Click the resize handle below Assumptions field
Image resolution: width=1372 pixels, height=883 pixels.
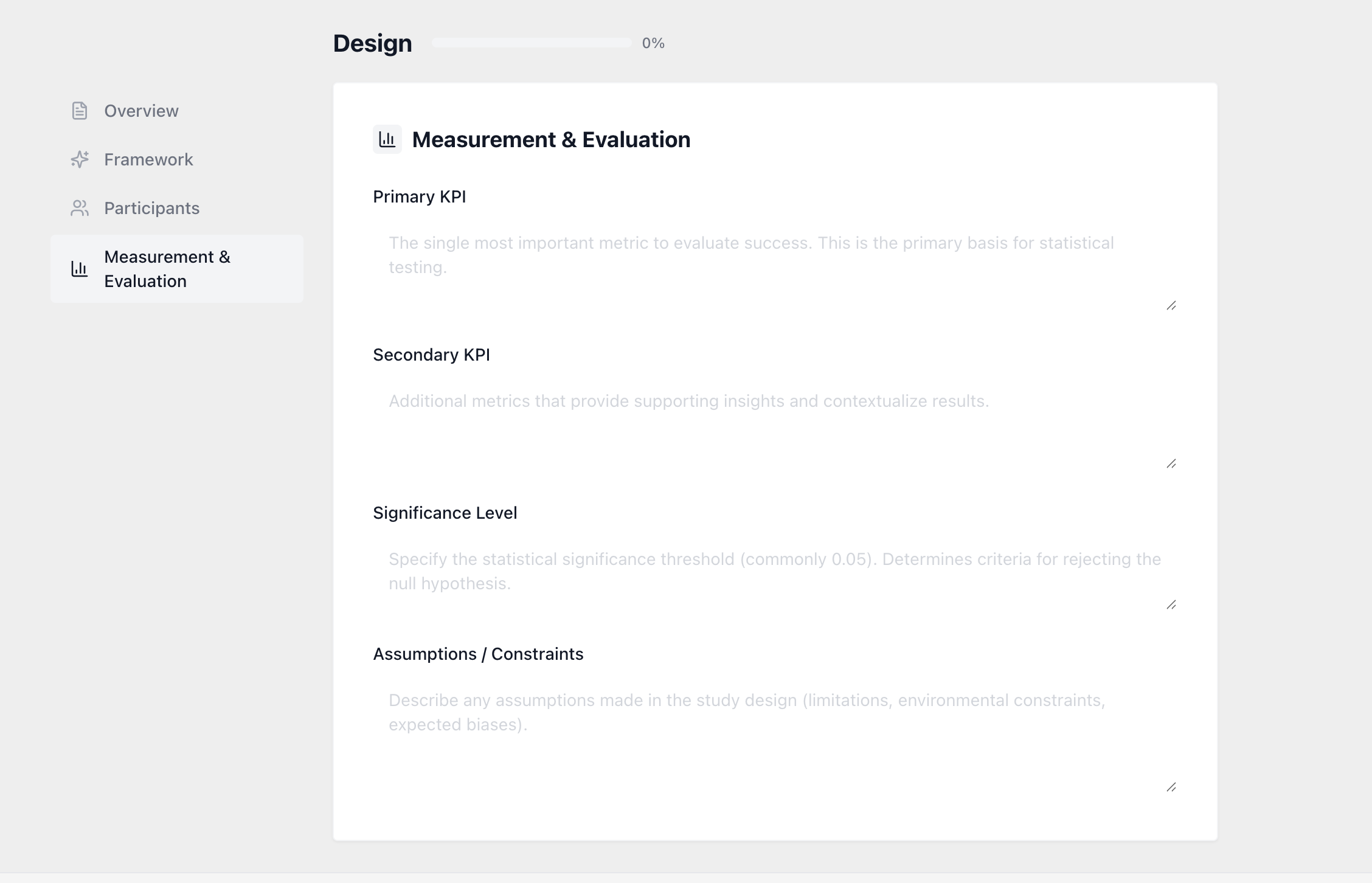click(x=1171, y=788)
